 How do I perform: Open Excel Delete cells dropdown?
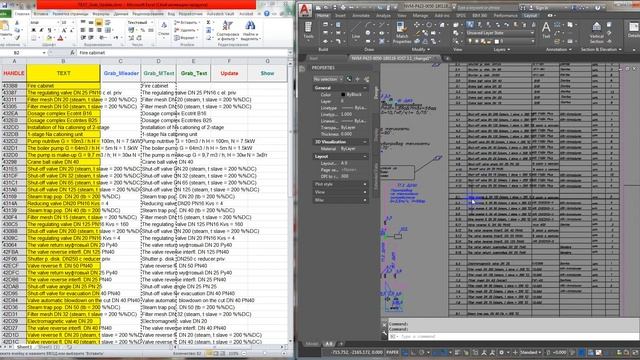(198, 30)
